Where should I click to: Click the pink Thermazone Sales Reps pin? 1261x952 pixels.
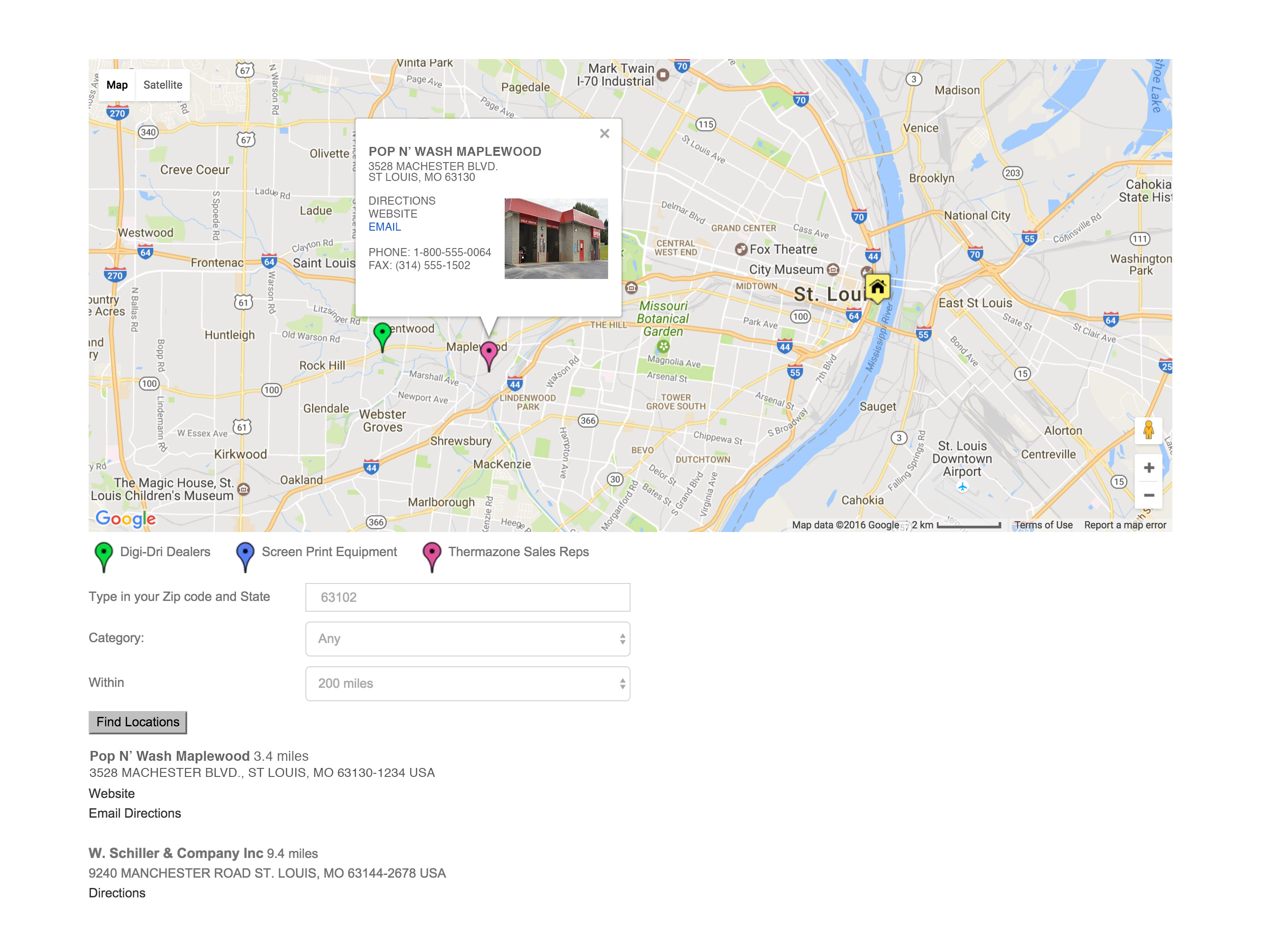(432, 557)
